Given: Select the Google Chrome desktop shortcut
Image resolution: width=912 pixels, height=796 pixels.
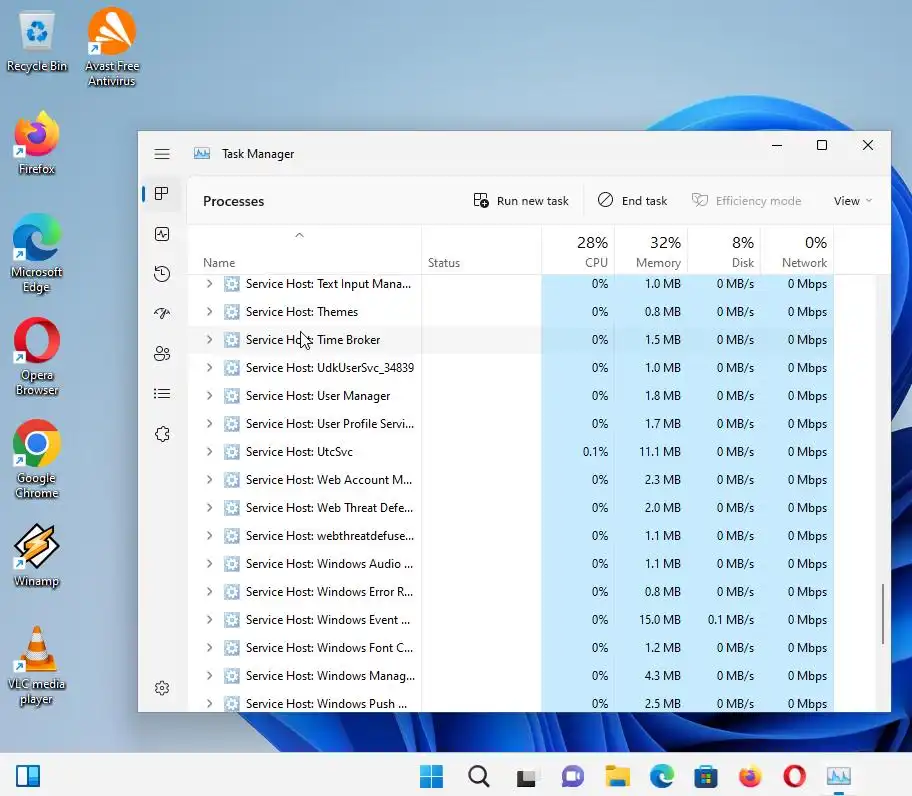Looking at the screenshot, I should click(x=37, y=459).
